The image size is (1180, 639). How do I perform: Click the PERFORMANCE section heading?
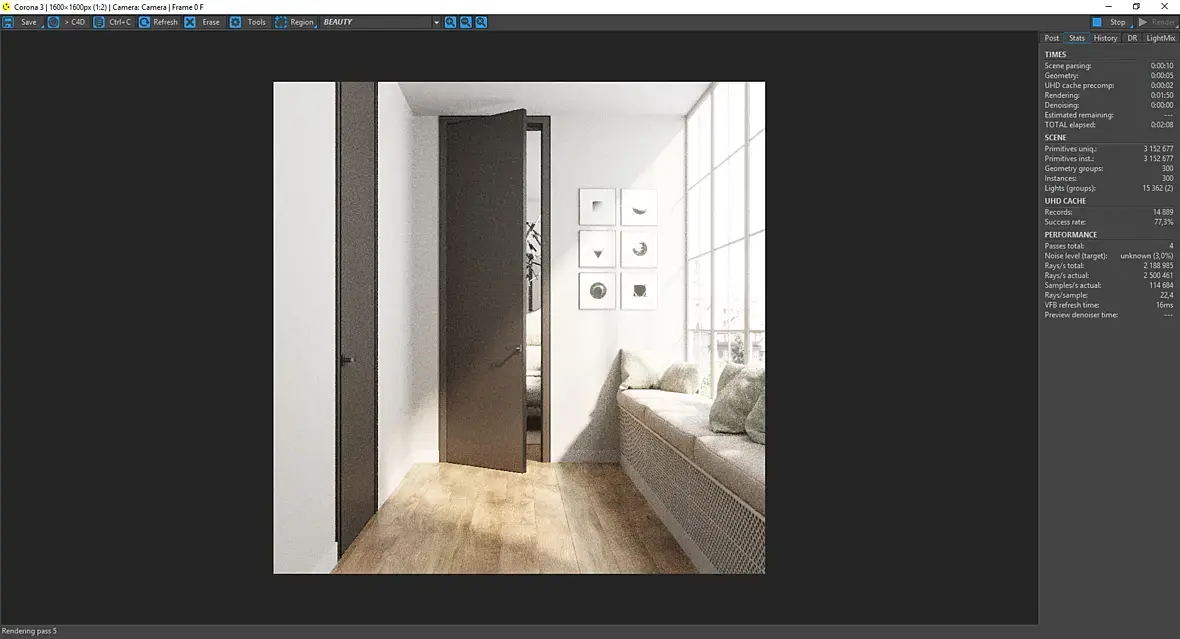[1070, 235]
